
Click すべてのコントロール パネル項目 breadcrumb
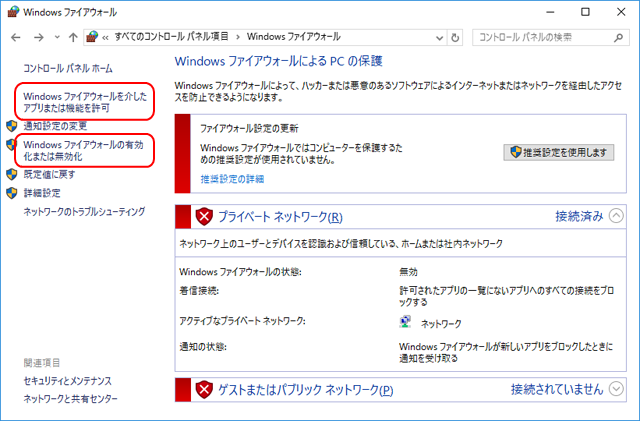[171, 37]
